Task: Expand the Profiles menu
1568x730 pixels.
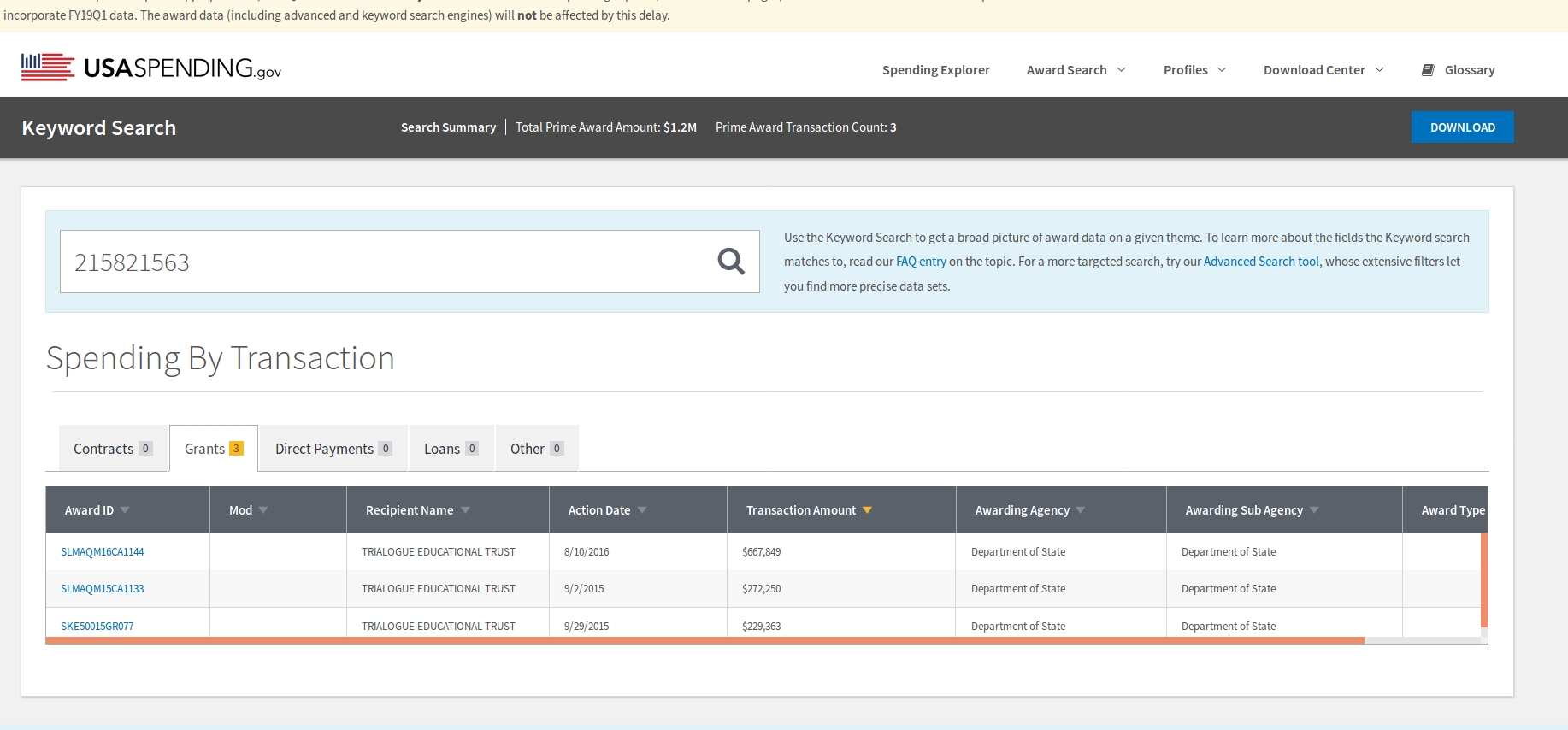Action: [1195, 70]
